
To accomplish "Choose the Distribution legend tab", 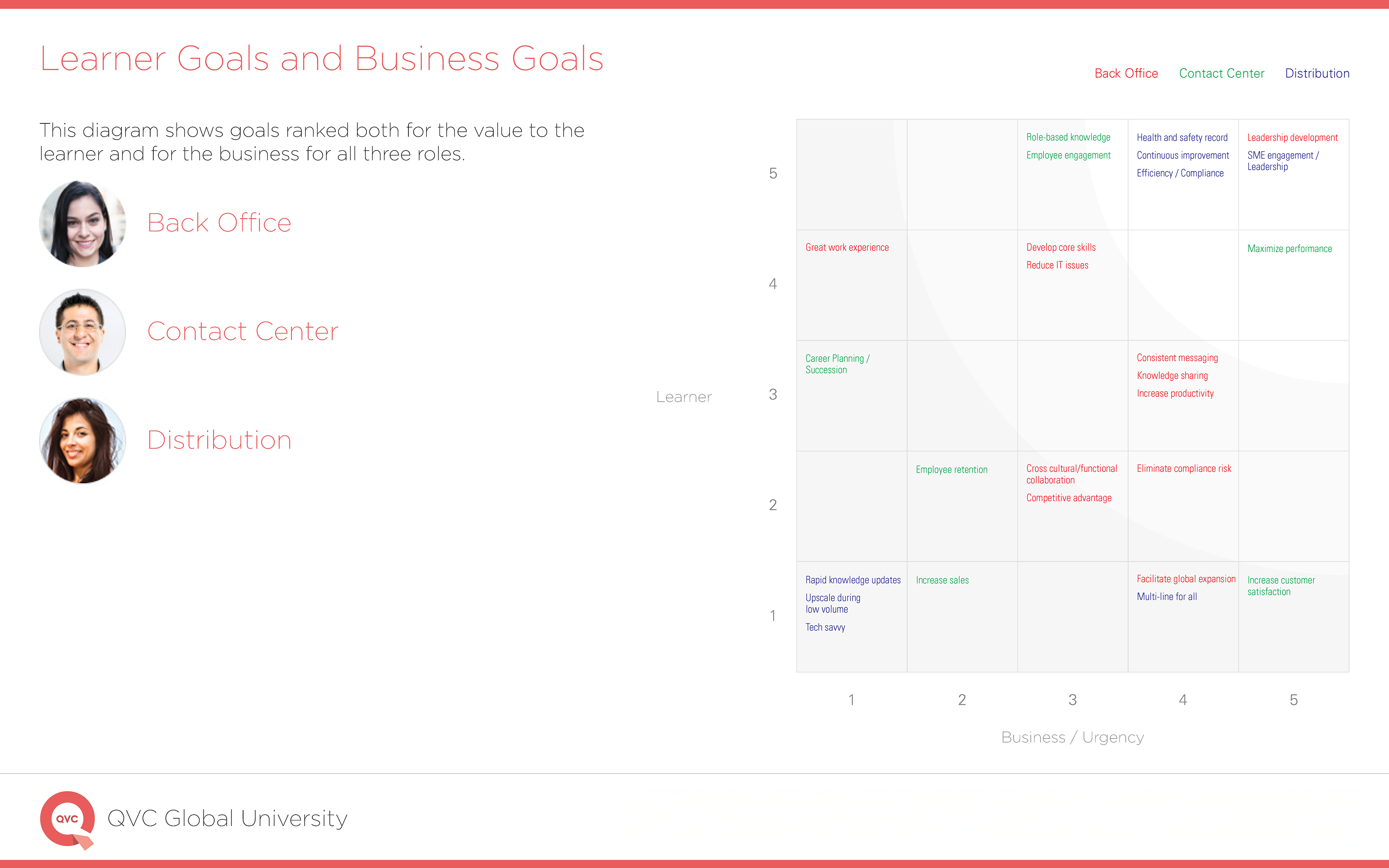I will click(1317, 73).
